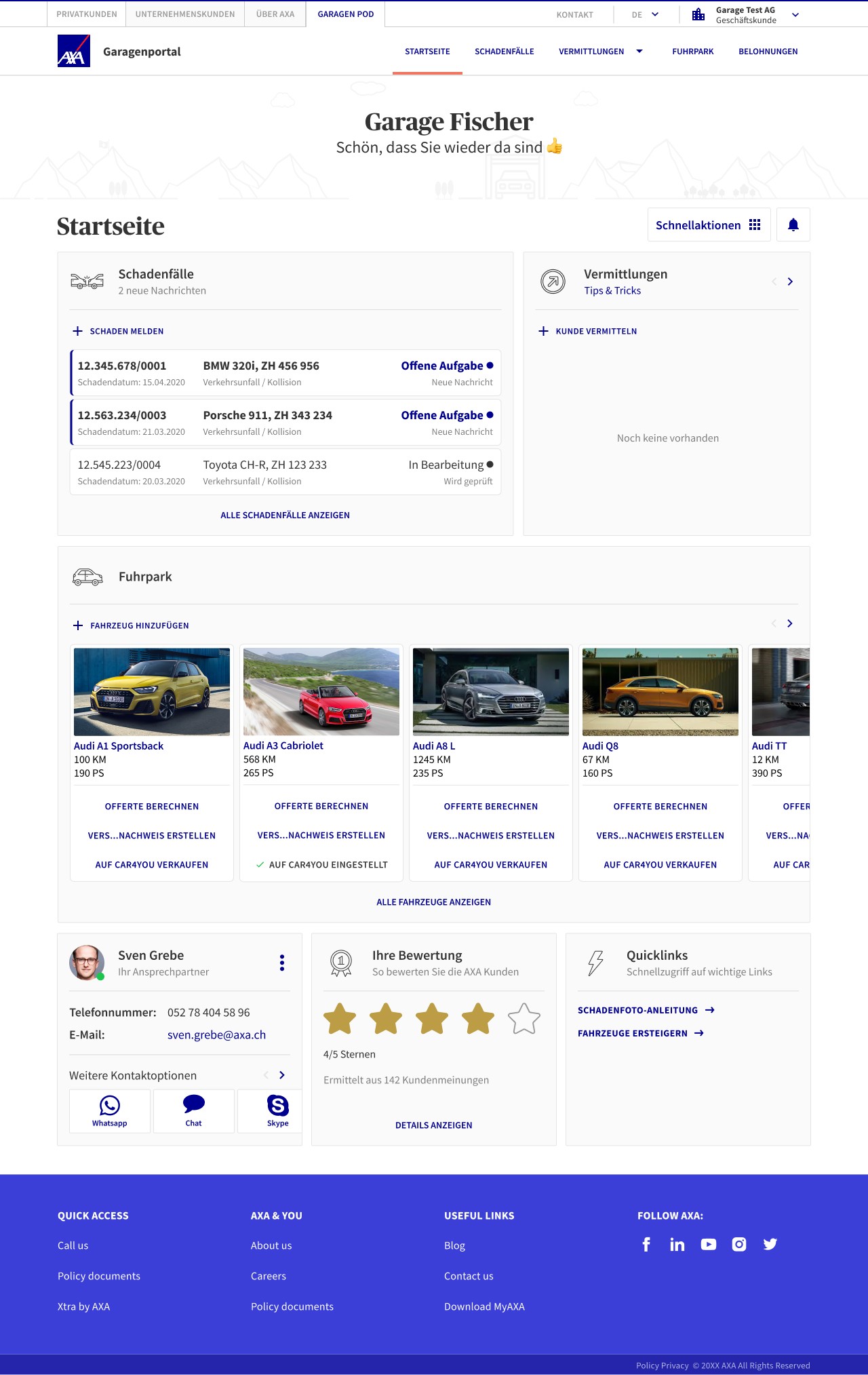The image size is (868, 1375).
Task: Create Vers...nachweis for Audi A1 Sportsback
Action: click(152, 836)
